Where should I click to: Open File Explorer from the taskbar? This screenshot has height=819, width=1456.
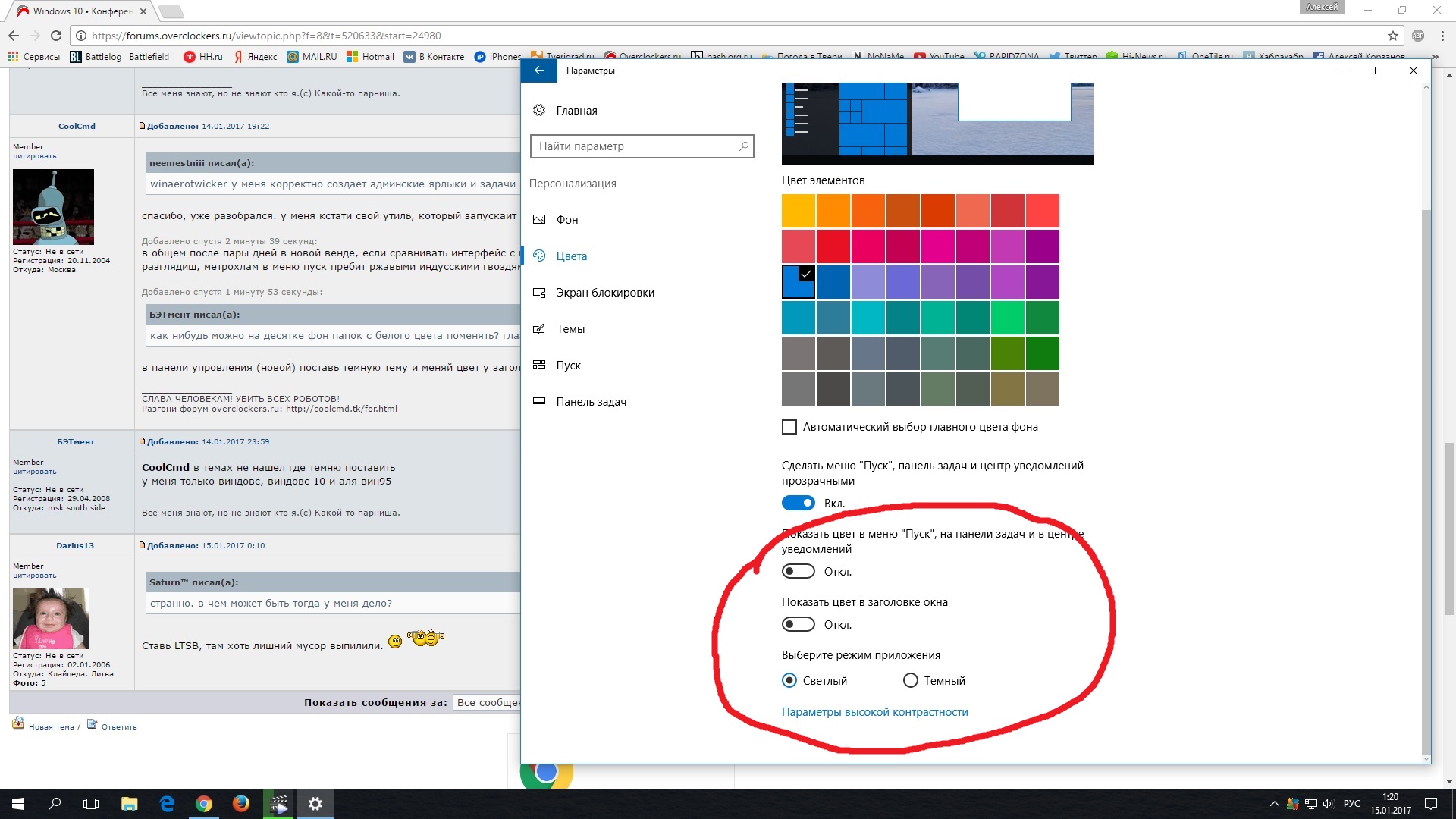click(129, 804)
